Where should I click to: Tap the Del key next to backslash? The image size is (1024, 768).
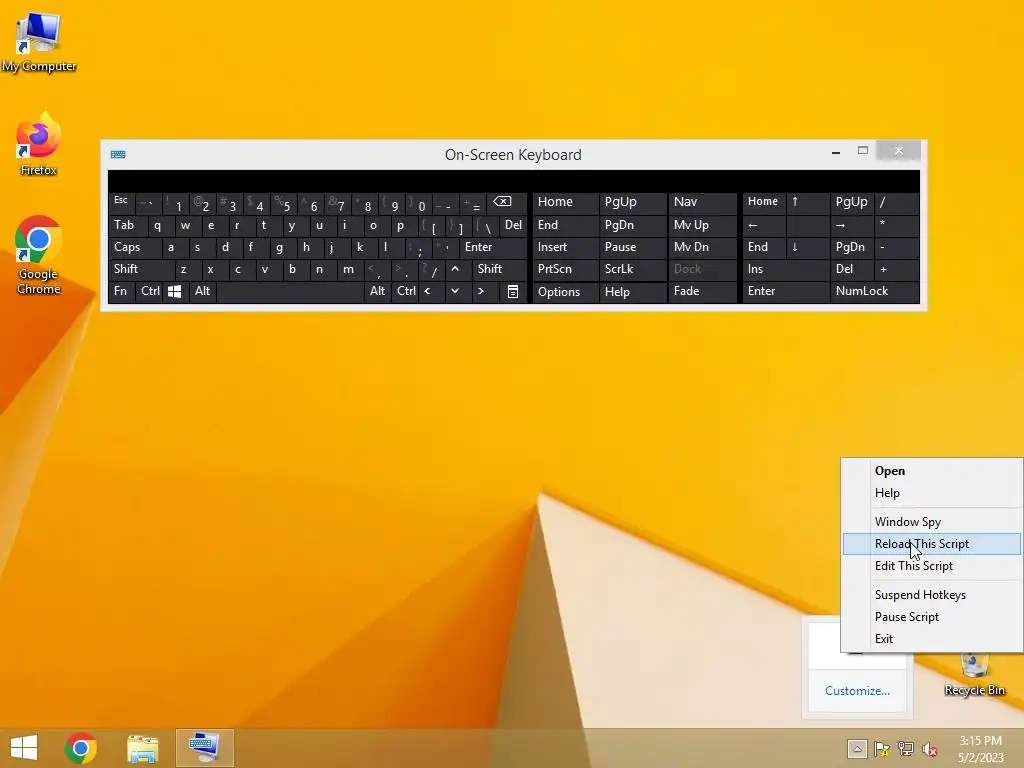[513, 225]
